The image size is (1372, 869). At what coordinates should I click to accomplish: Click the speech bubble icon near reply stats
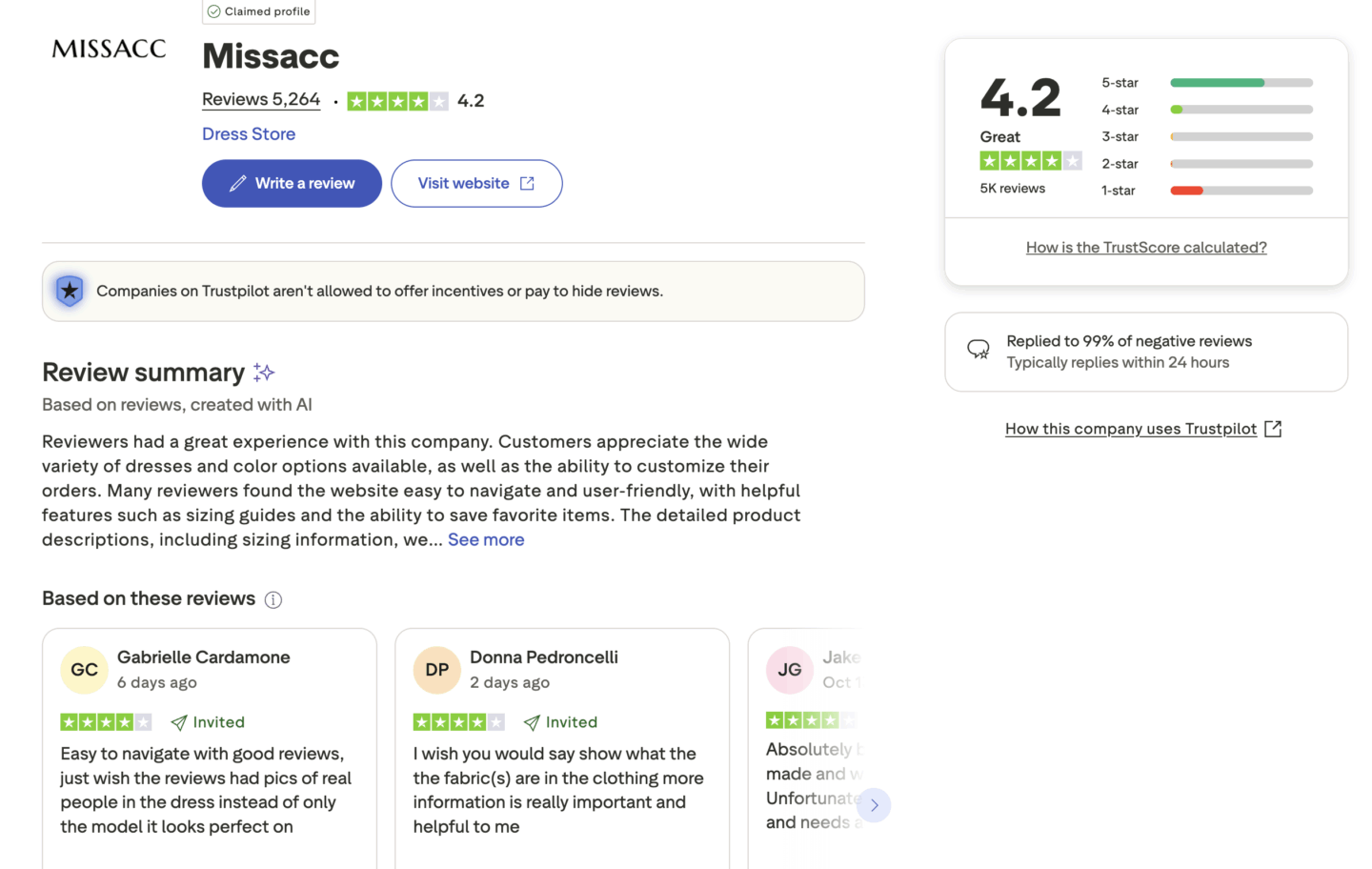pyautogui.click(x=979, y=350)
